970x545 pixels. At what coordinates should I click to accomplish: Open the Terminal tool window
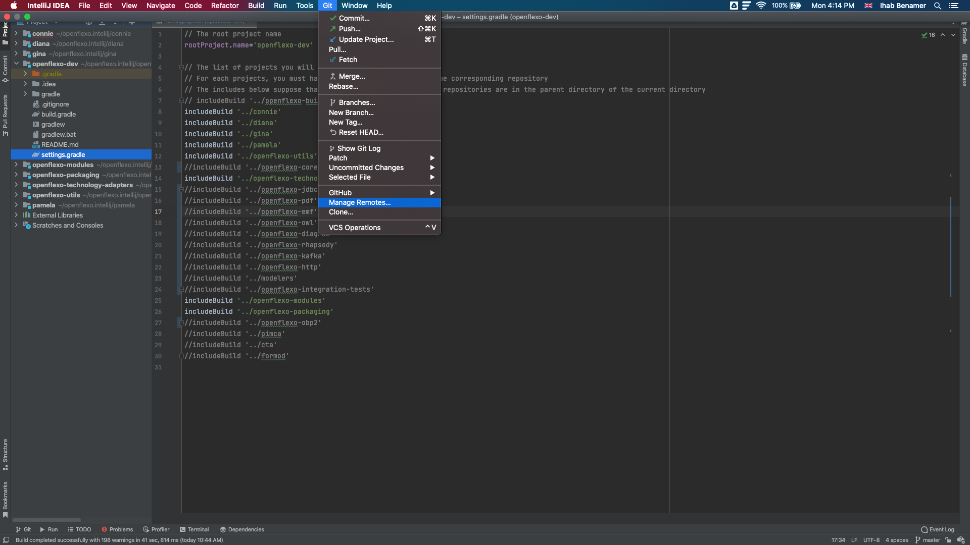pyautogui.click(x=195, y=530)
